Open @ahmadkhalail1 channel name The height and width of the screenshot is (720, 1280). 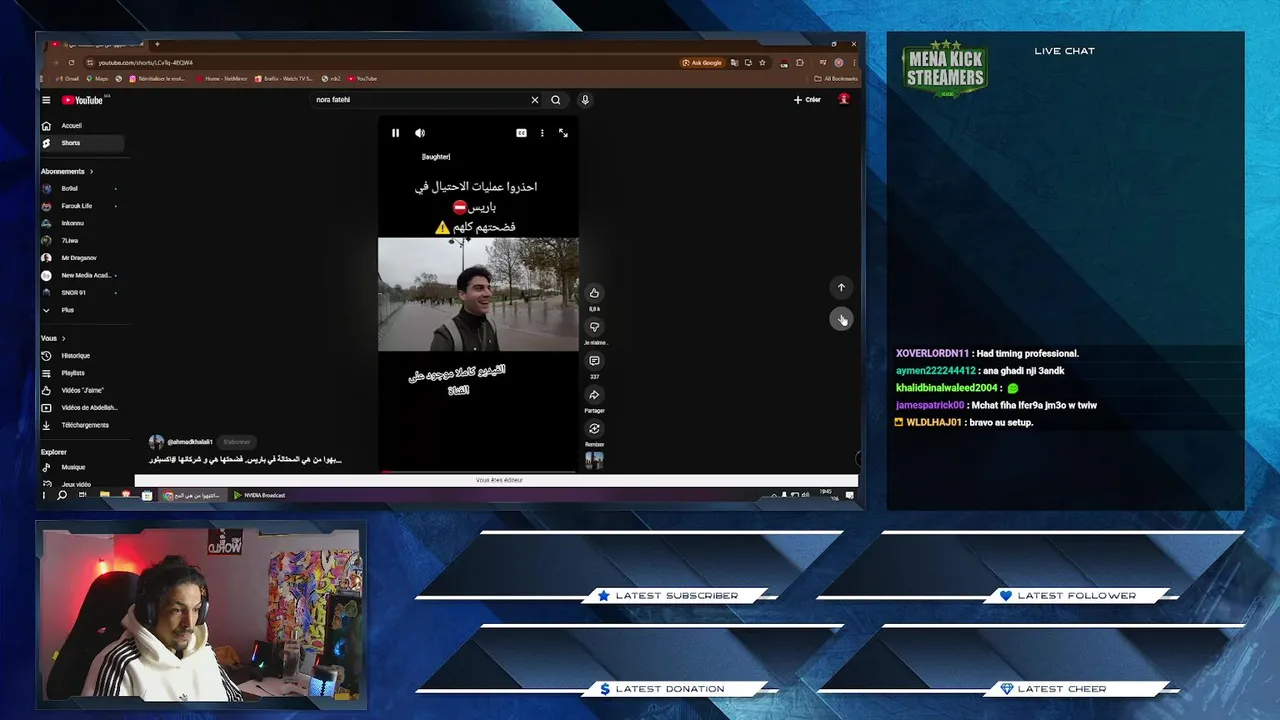point(190,441)
